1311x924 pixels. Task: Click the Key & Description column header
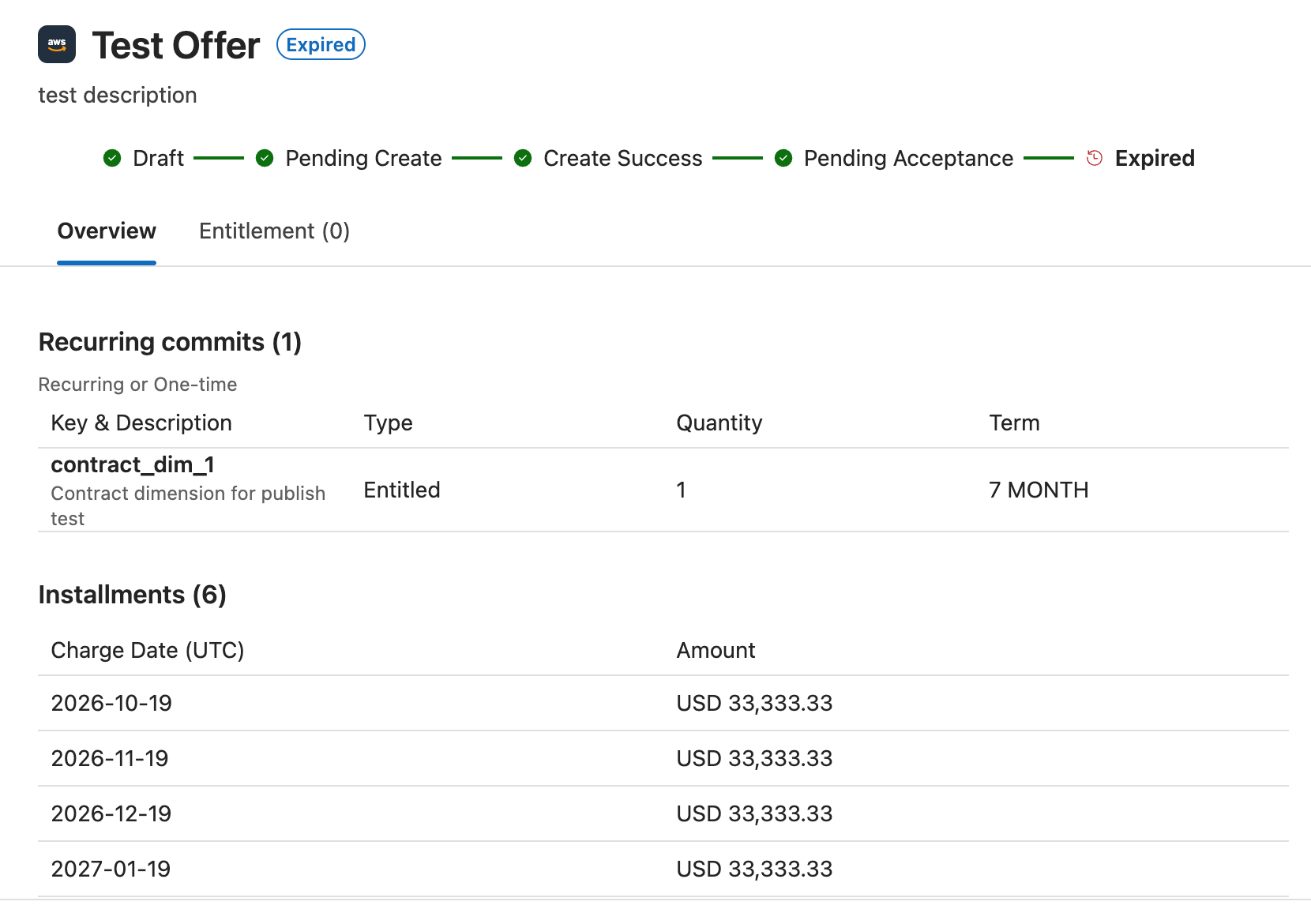(x=141, y=423)
